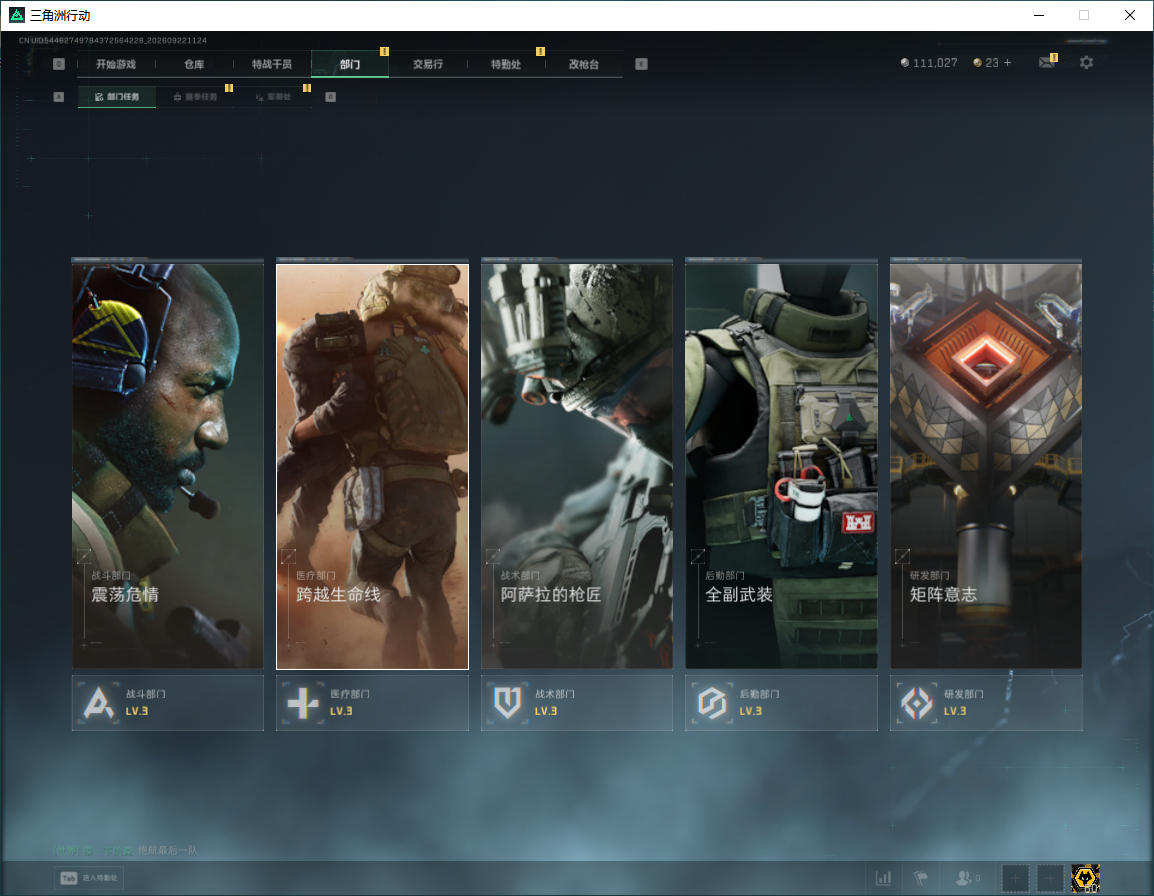Select the 后勤部门 LV.3 level panel

(781, 702)
